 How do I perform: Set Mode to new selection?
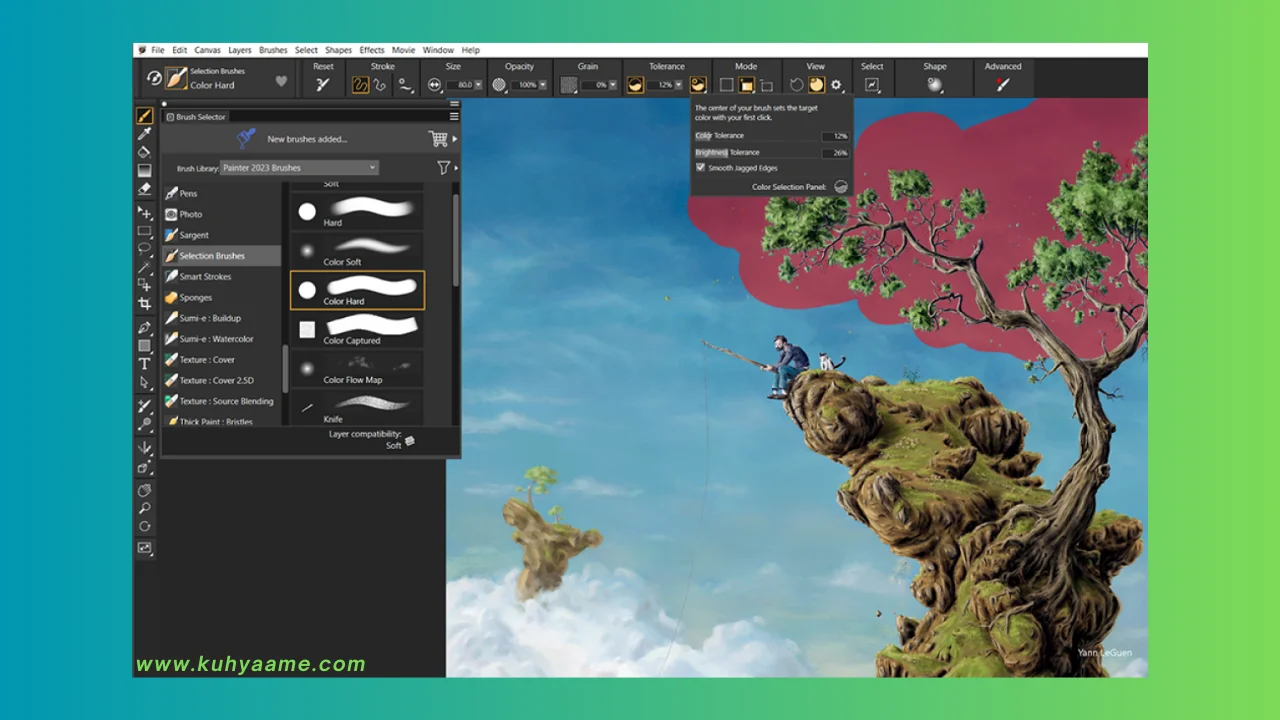pyautogui.click(x=727, y=85)
